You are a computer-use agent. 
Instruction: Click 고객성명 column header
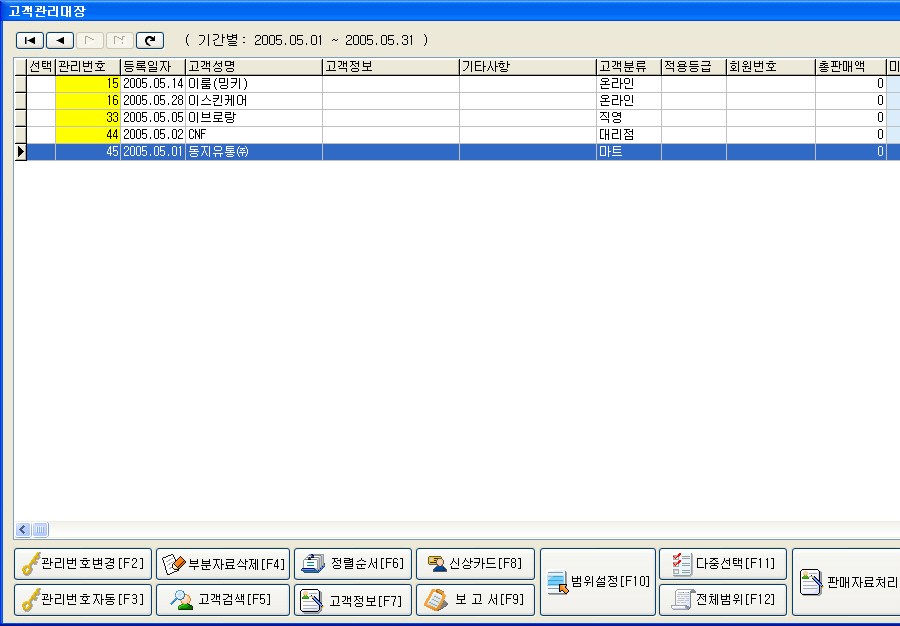(254, 67)
